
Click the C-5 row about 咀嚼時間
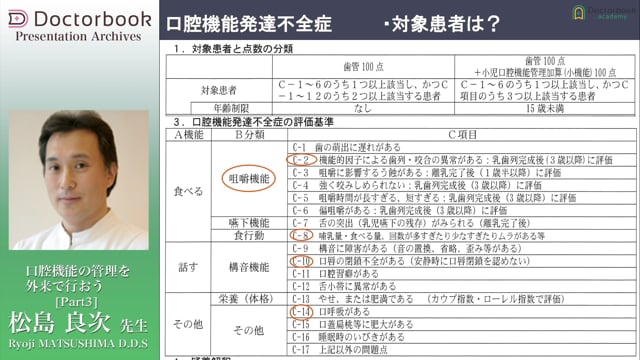462,198
